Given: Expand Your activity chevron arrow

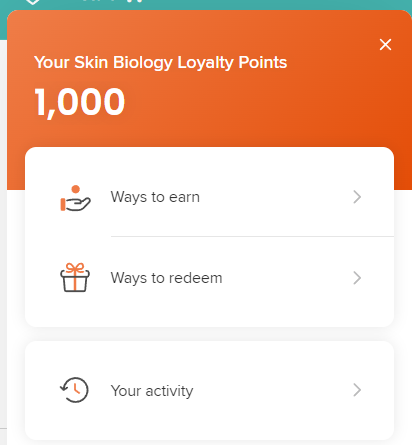Looking at the screenshot, I should pos(357,390).
